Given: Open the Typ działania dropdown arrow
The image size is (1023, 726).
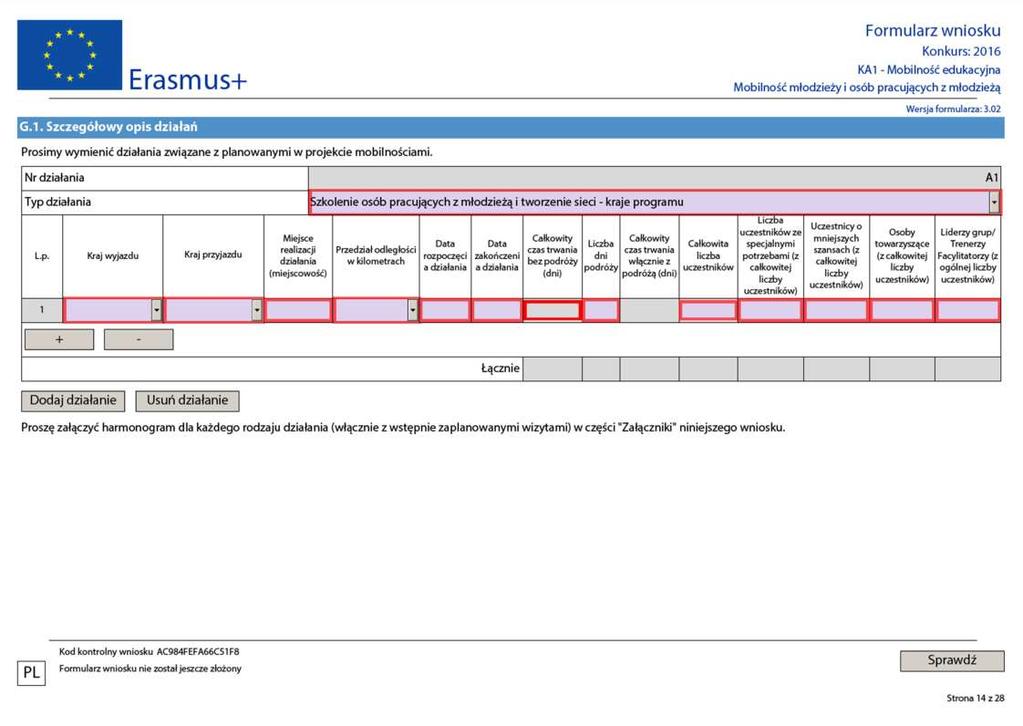Looking at the screenshot, I should coord(993,202).
